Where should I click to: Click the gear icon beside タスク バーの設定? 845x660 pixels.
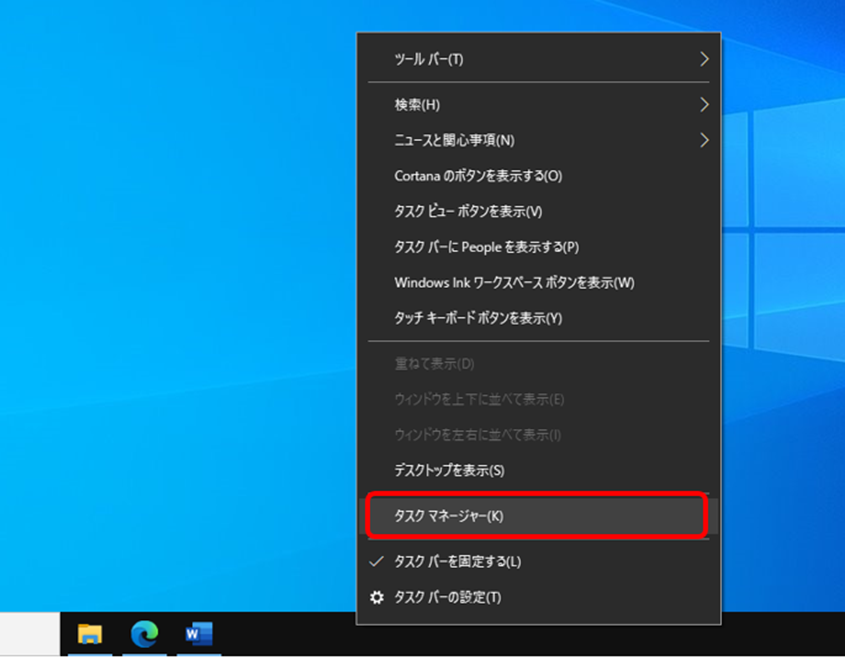377,597
